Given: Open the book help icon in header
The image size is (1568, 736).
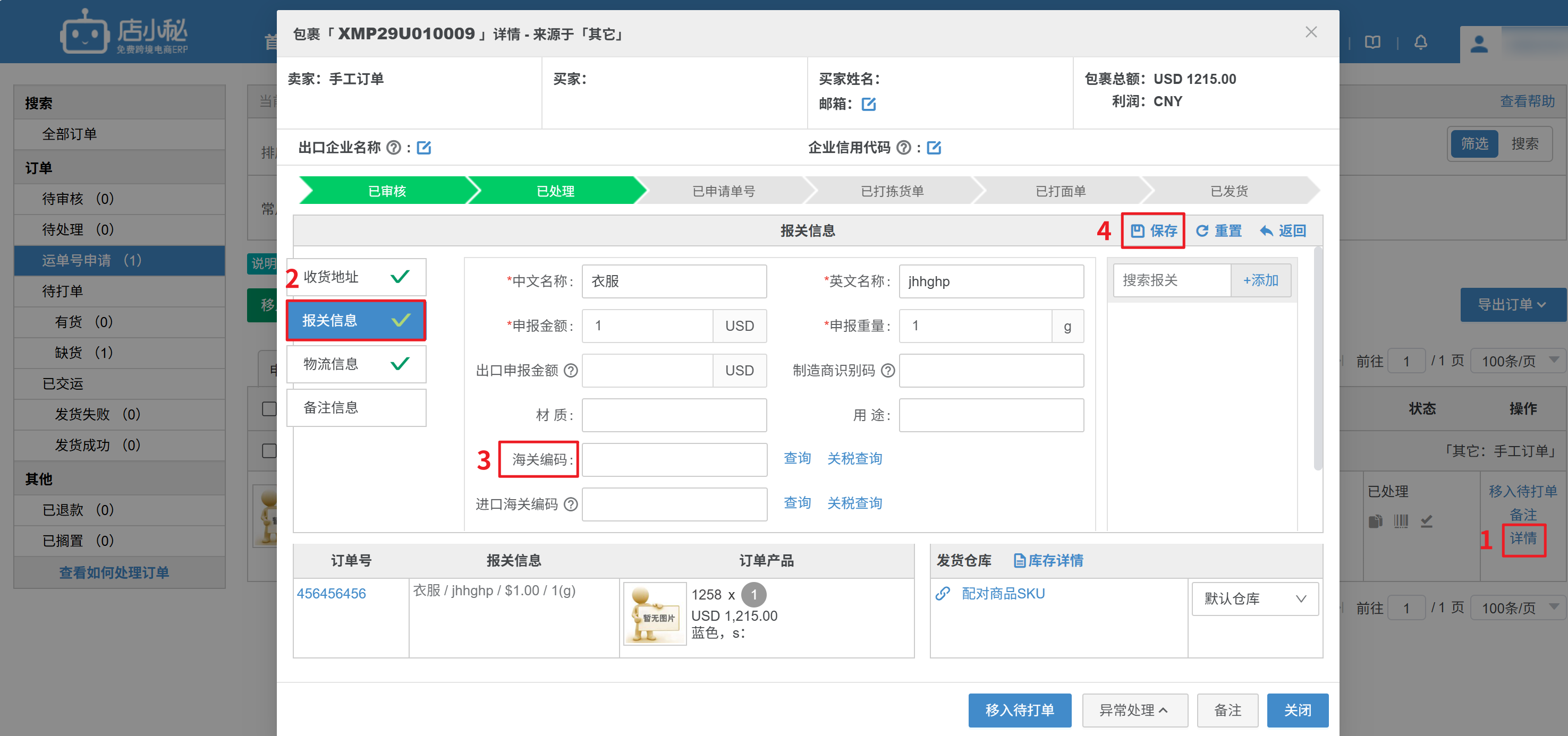Looking at the screenshot, I should (1372, 42).
